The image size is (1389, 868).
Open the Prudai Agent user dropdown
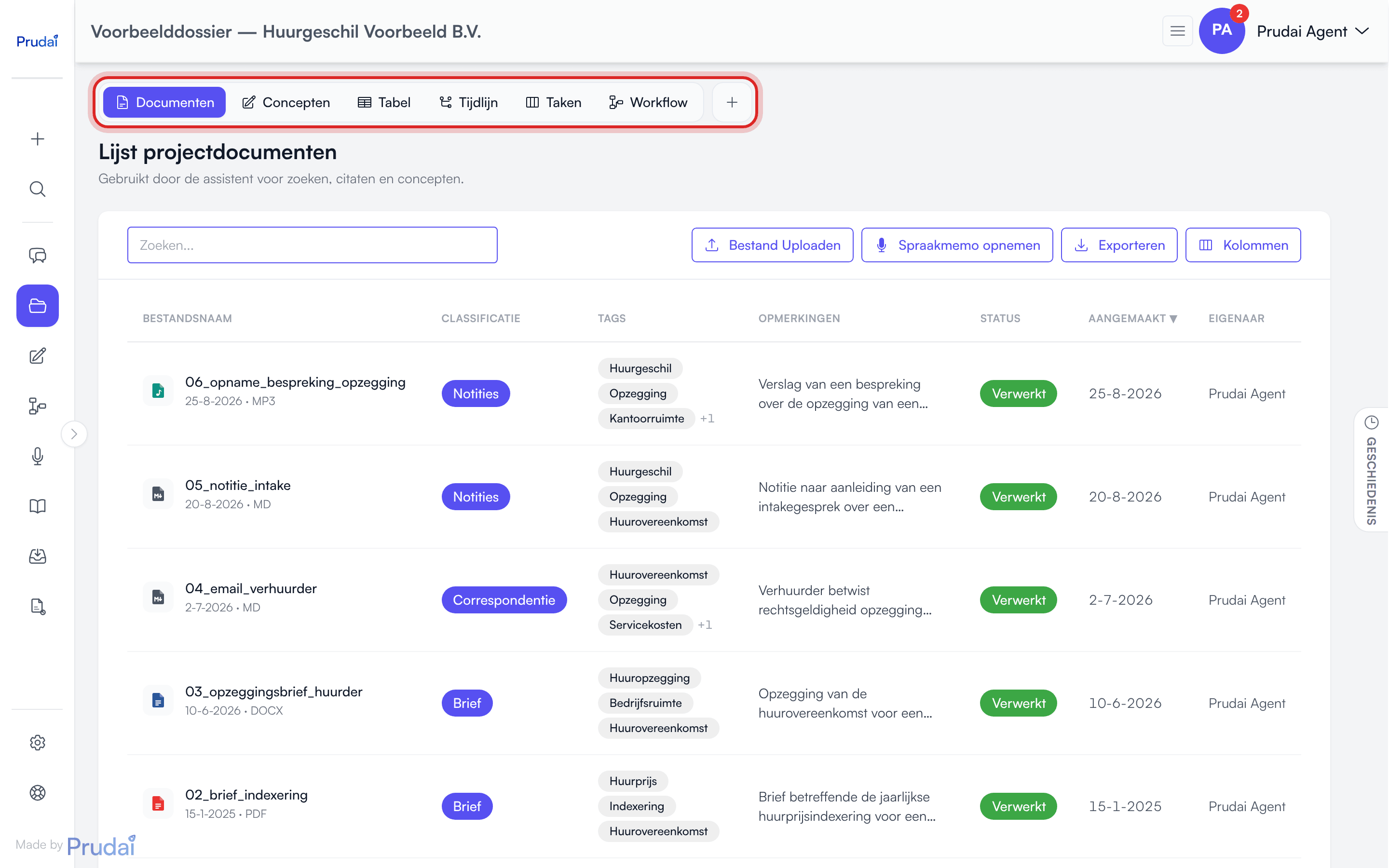point(1313,31)
